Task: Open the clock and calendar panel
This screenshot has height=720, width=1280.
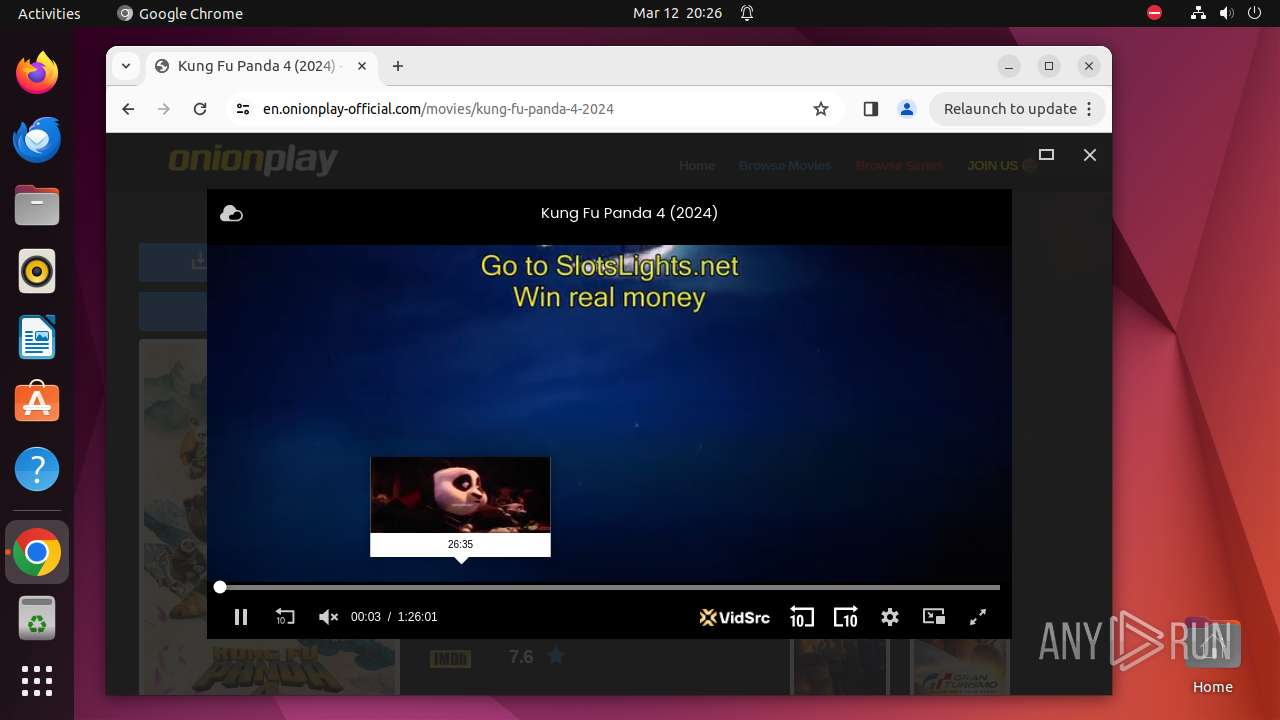Action: pos(677,13)
